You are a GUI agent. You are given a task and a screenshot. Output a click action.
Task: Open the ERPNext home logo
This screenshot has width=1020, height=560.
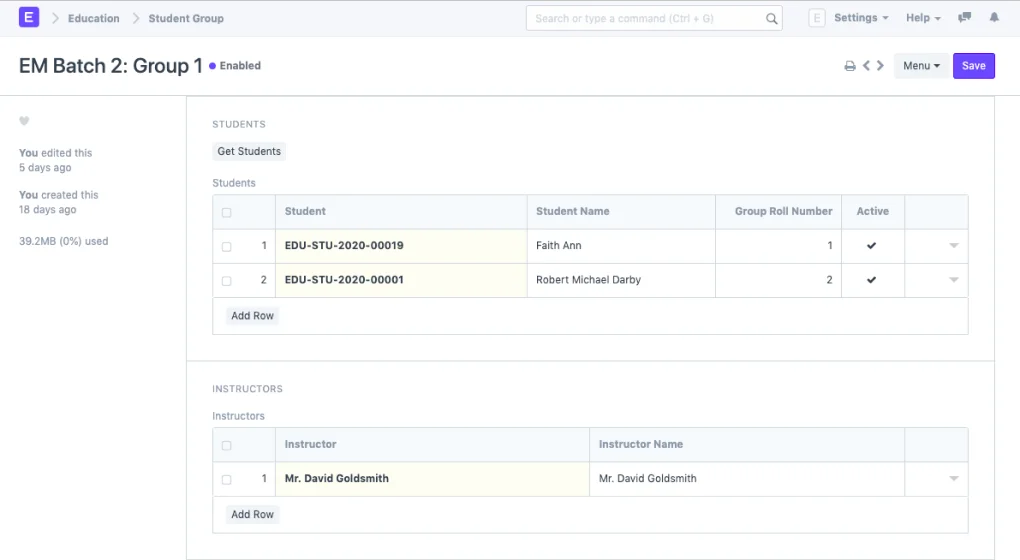click(x=29, y=17)
